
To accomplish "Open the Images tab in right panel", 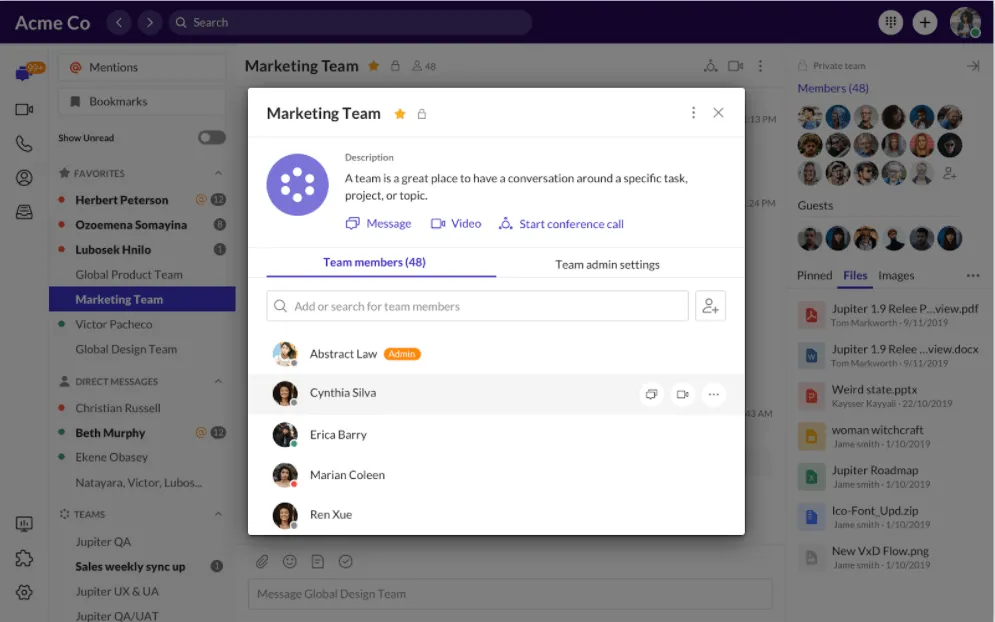I will (896, 275).
